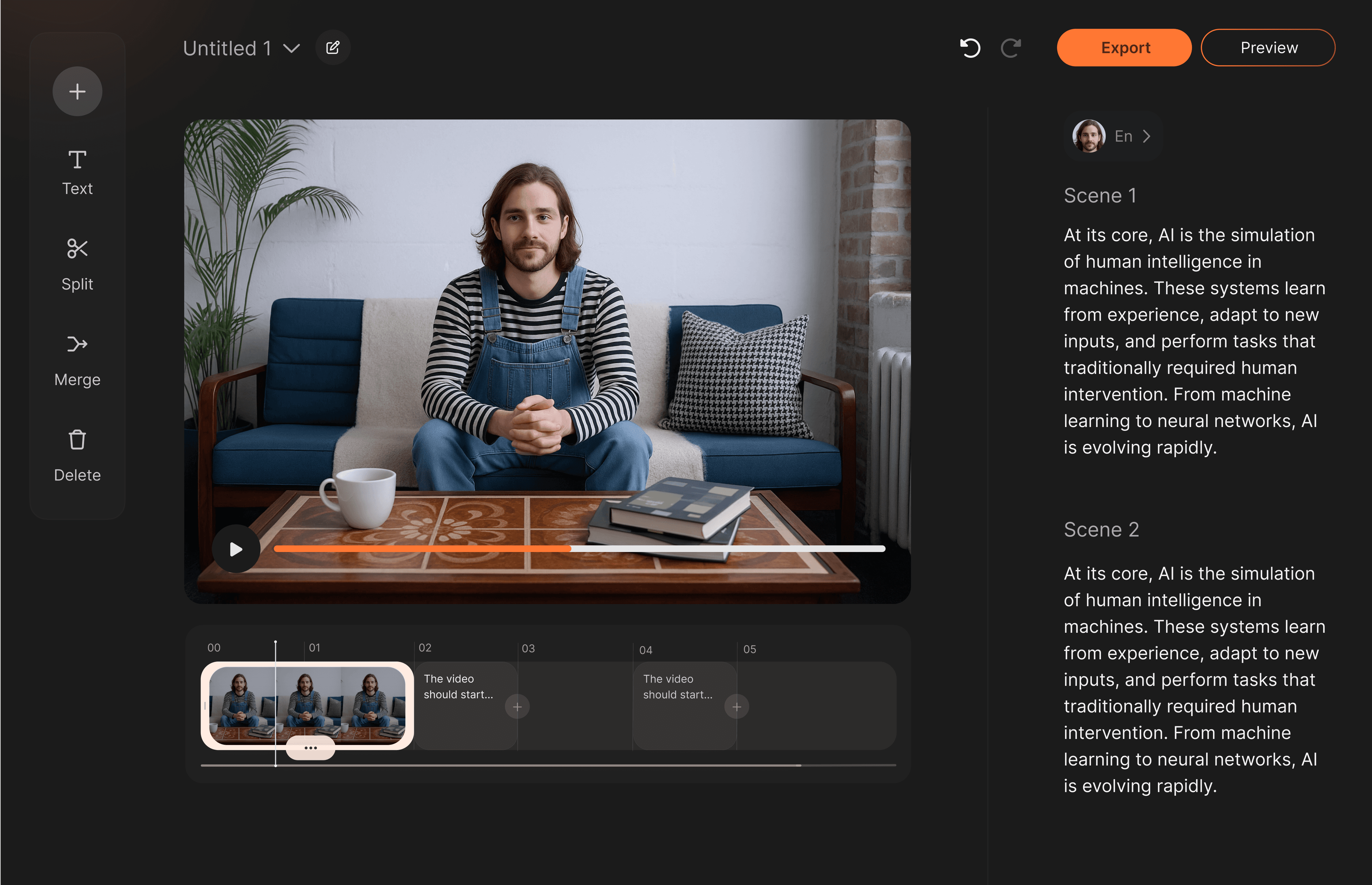
Task: Click the plus after second text clip
Action: coord(737,707)
